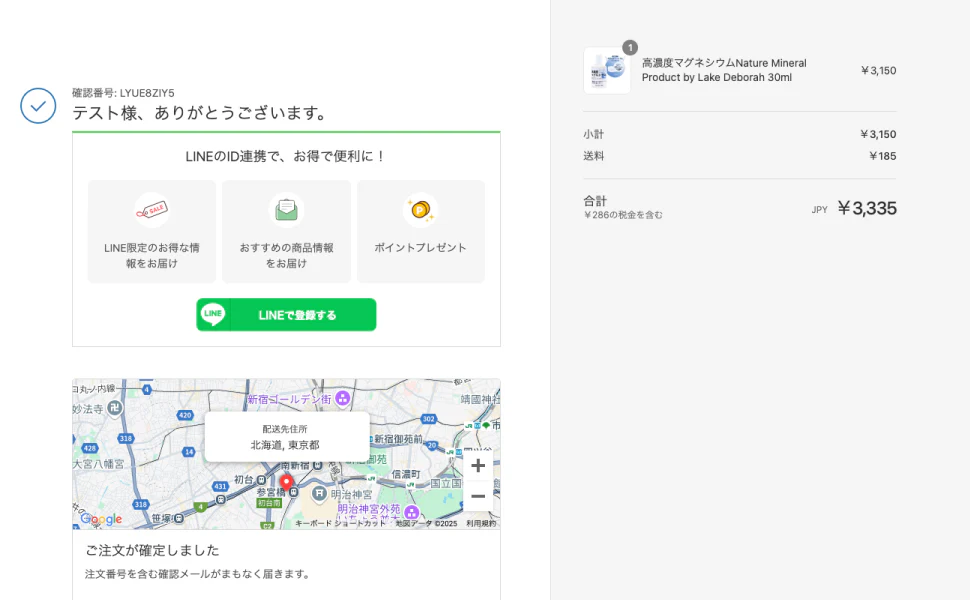Click the envelope recommended products icon
The height and width of the screenshot is (600, 970).
(286, 210)
